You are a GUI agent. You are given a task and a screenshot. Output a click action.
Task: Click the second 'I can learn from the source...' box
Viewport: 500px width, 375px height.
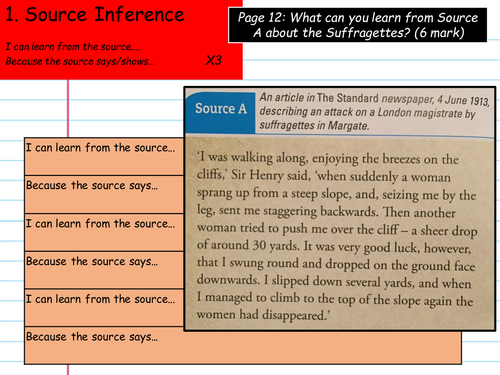coord(104,232)
